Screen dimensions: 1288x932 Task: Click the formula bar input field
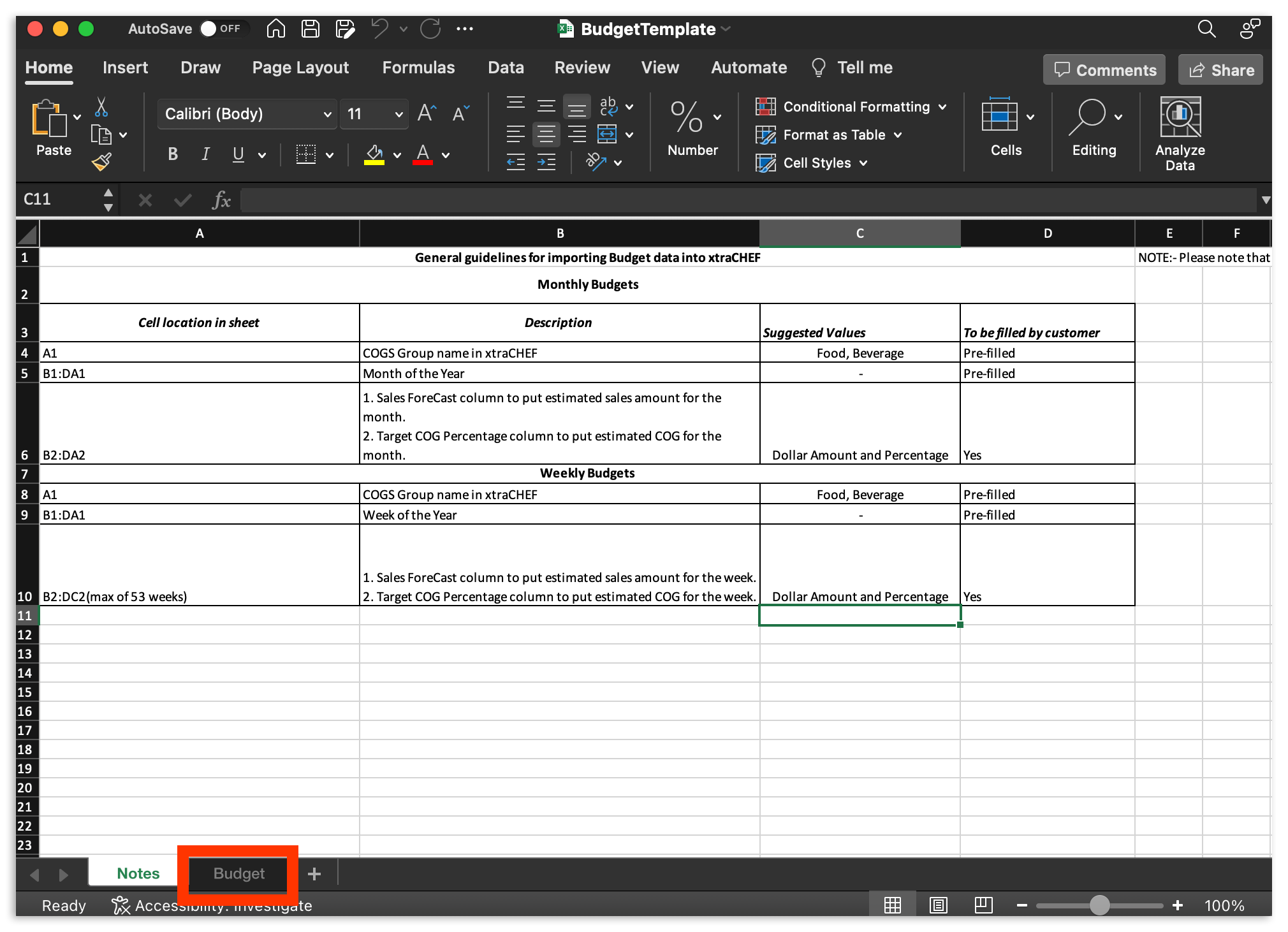point(746,200)
